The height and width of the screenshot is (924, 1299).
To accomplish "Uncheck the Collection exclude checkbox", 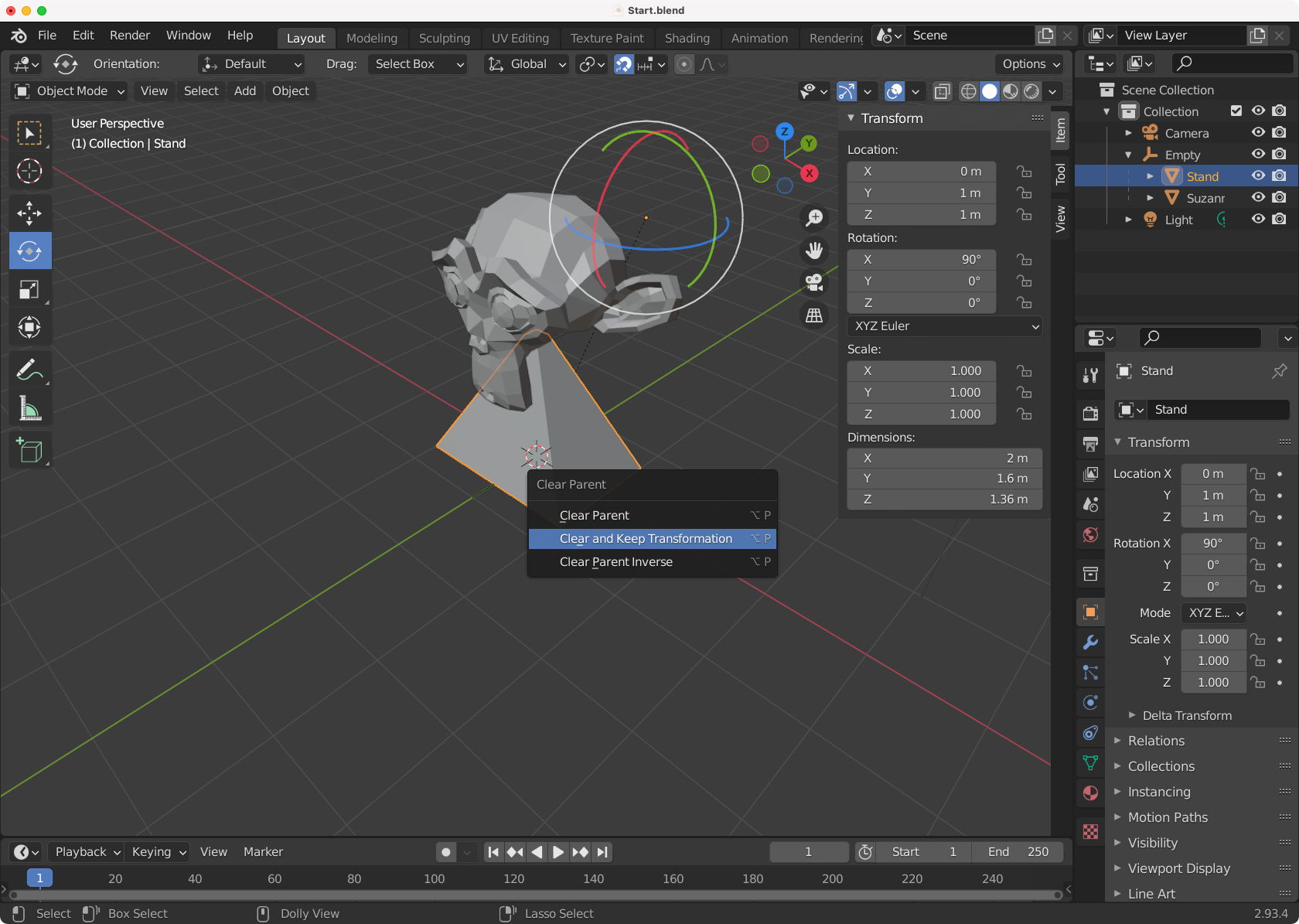I will 1236,111.
